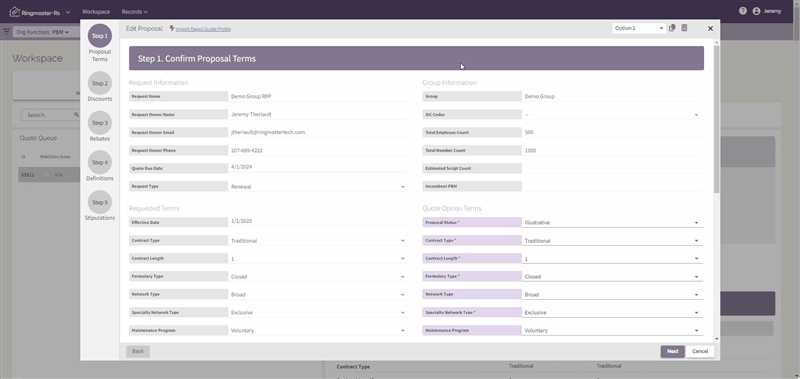Viewport: 800px width, 379px height.
Task: Click the empty Incumbent PBM field
Action: 612,186
